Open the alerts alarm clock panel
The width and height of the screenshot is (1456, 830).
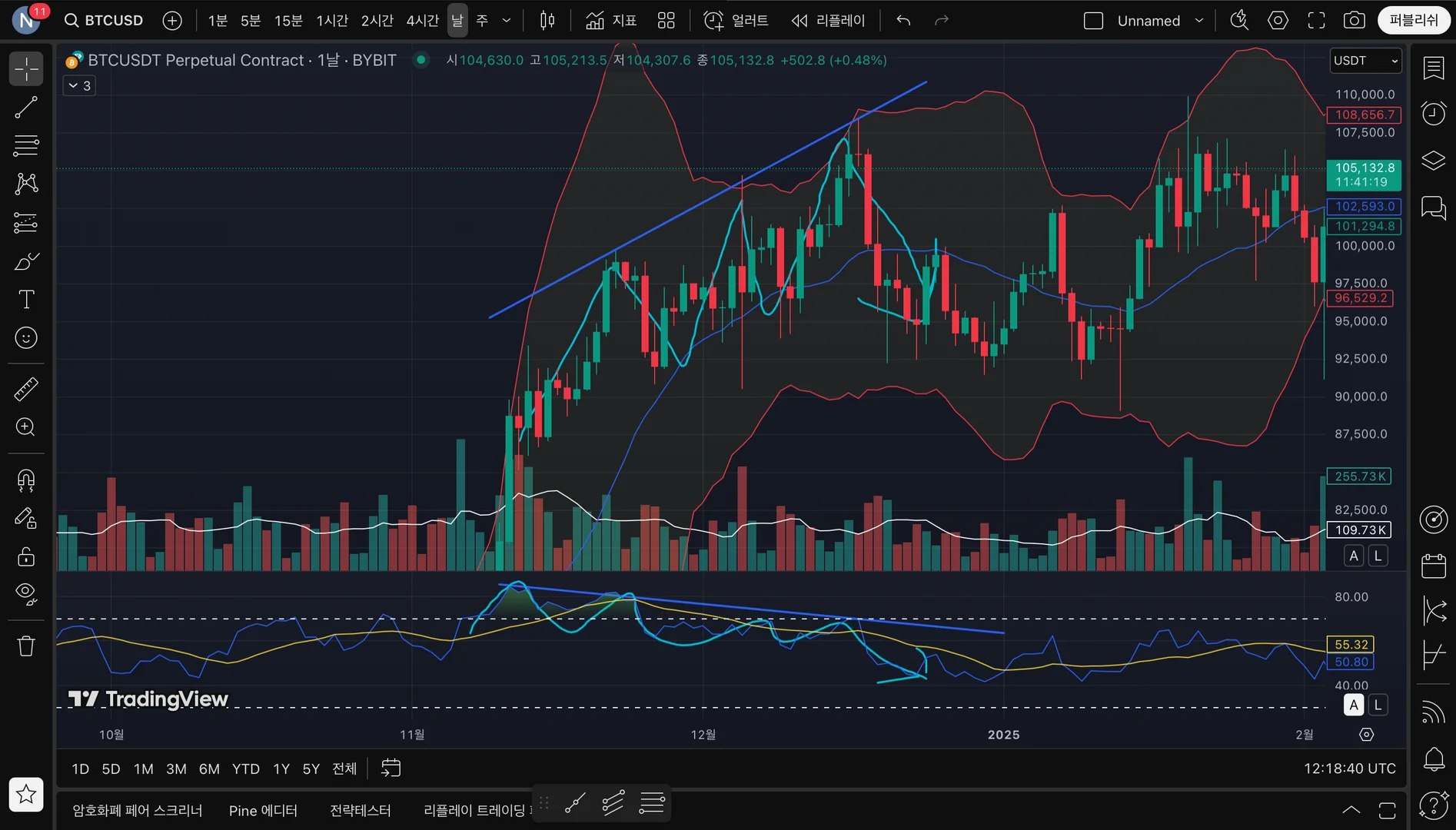click(x=1434, y=114)
